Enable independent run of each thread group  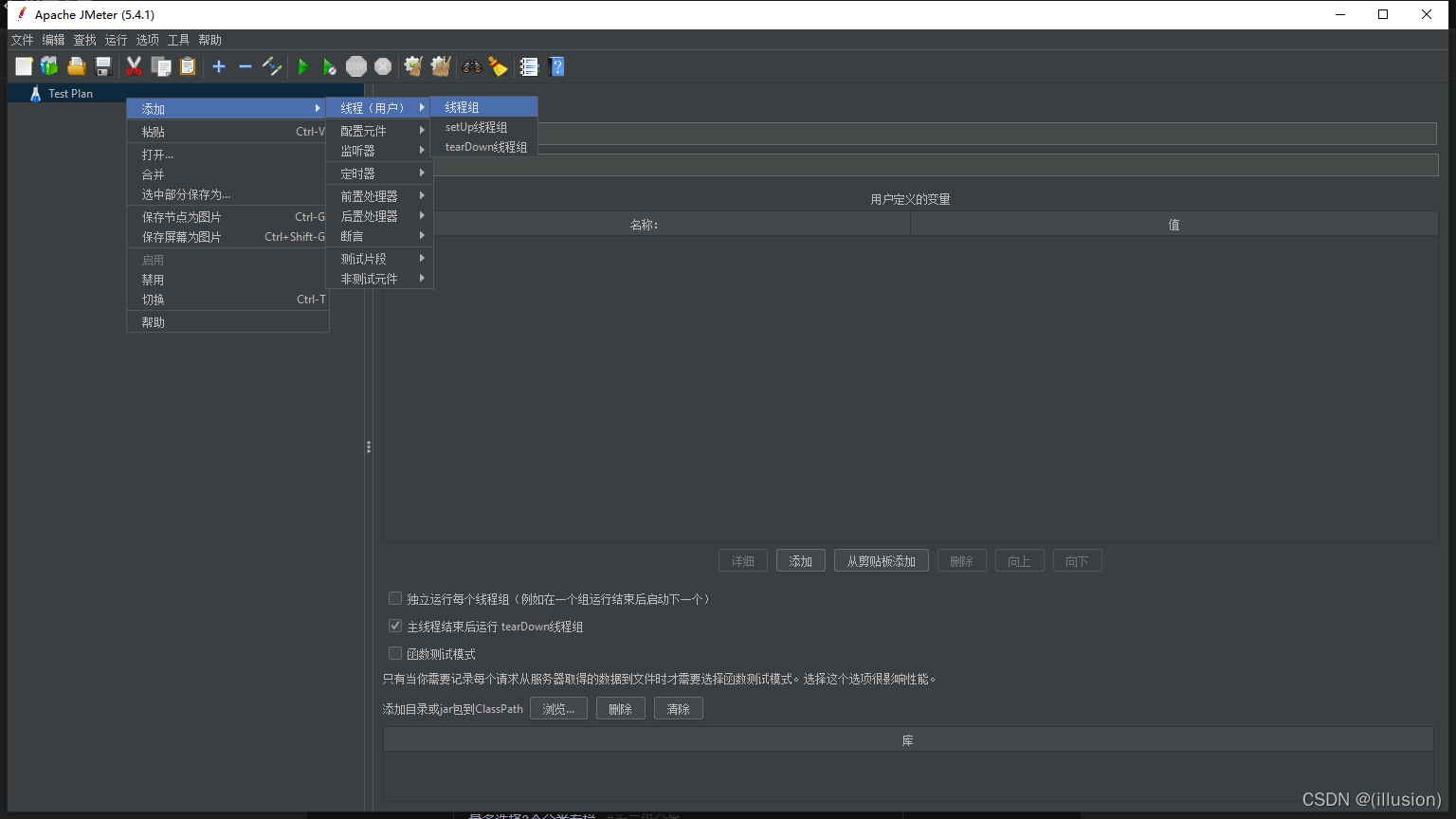395,599
